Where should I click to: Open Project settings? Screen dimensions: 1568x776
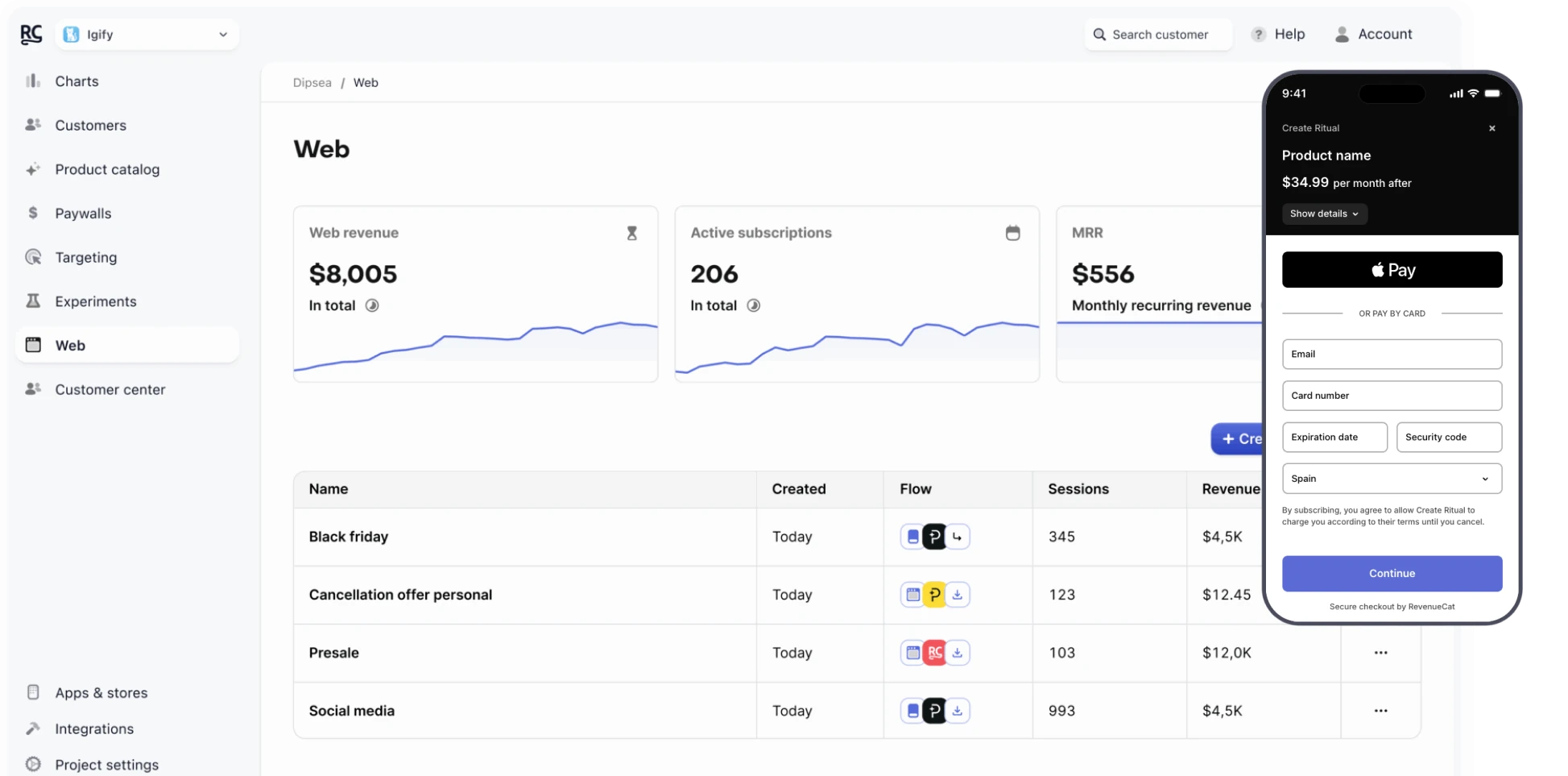(x=106, y=765)
